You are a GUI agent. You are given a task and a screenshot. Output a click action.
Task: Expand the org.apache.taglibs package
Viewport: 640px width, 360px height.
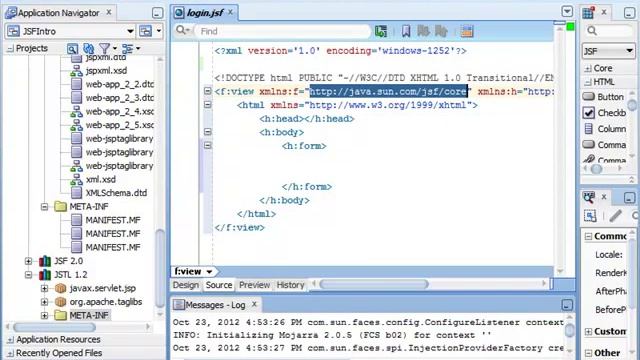pyautogui.click(x=44, y=302)
